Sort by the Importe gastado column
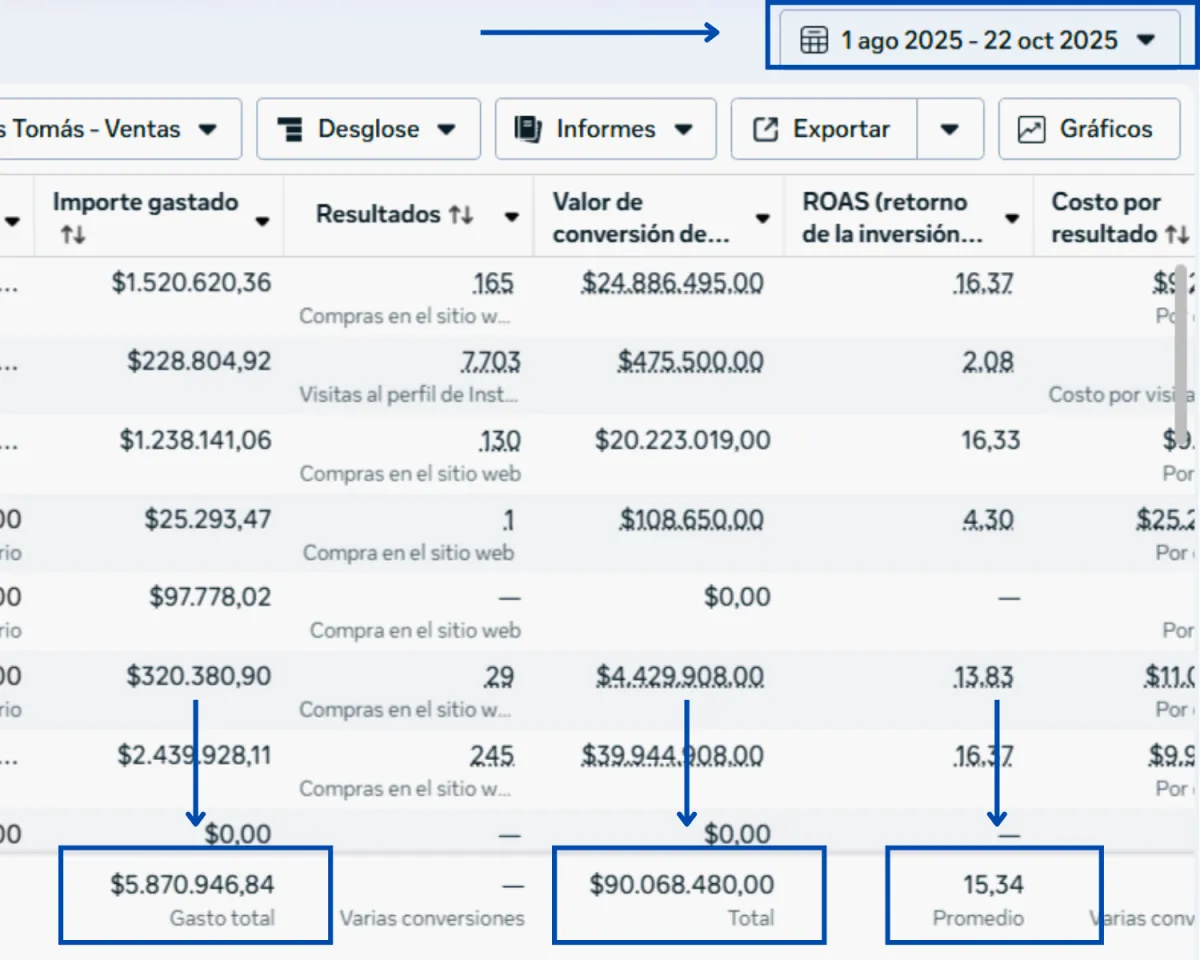Screen dimensions: 1200x960 coord(72,237)
